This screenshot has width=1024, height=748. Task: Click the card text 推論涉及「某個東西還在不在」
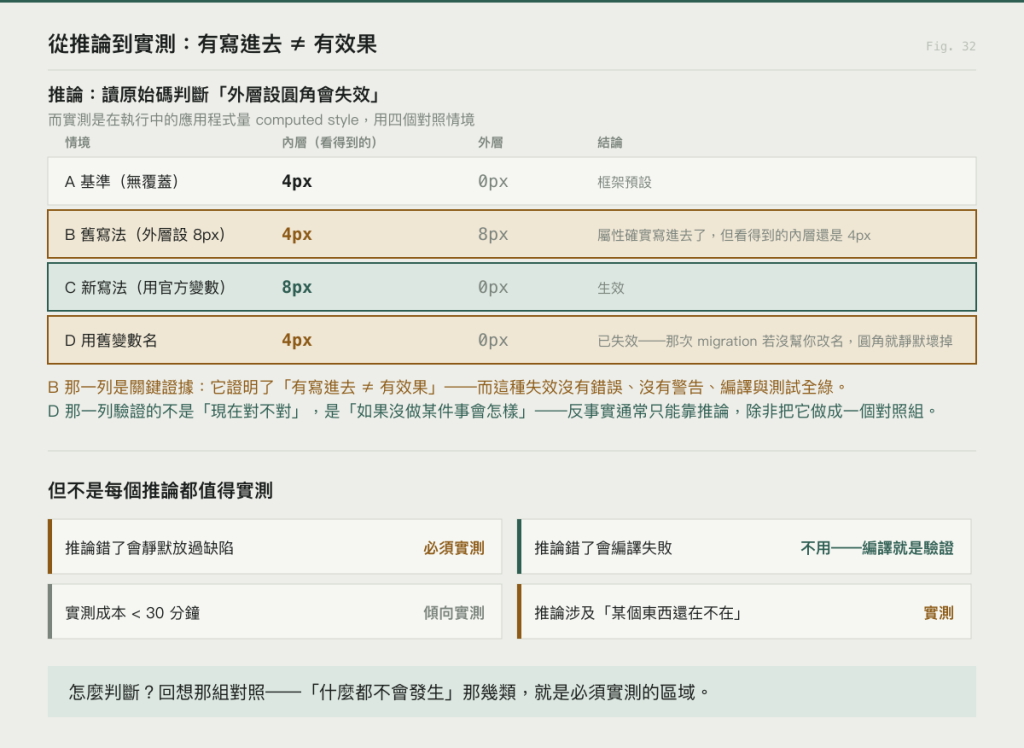pyautogui.click(x=638, y=613)
